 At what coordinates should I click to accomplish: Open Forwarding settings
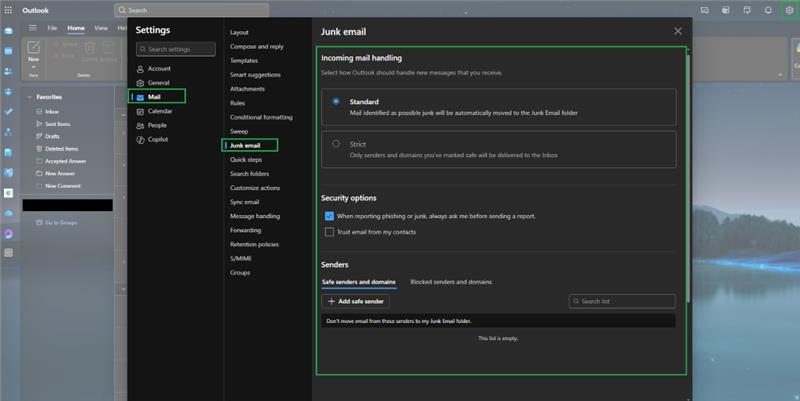click(245, 231)
